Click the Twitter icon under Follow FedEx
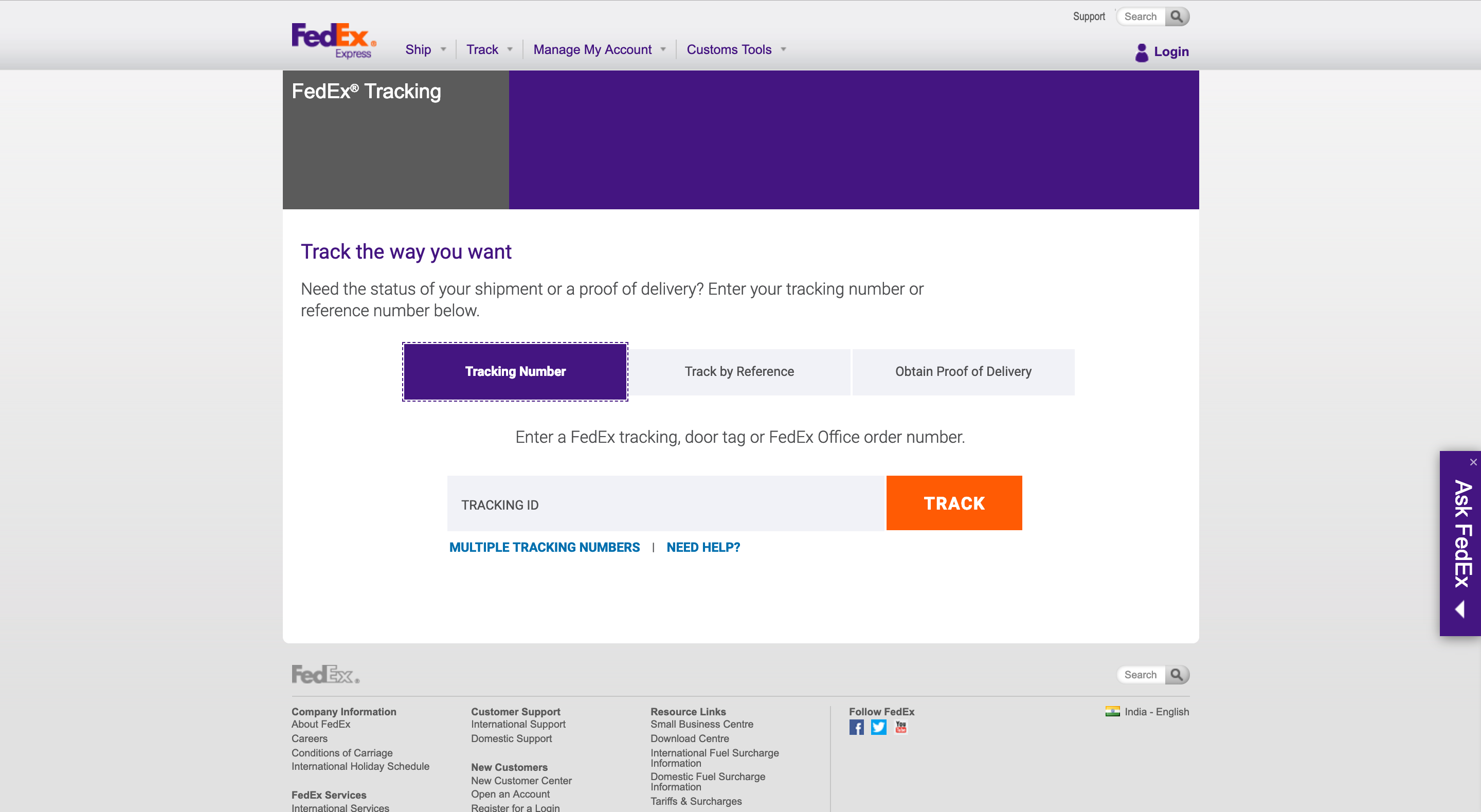The width and height of the screenshot is (1481, 812). (878, 727)
